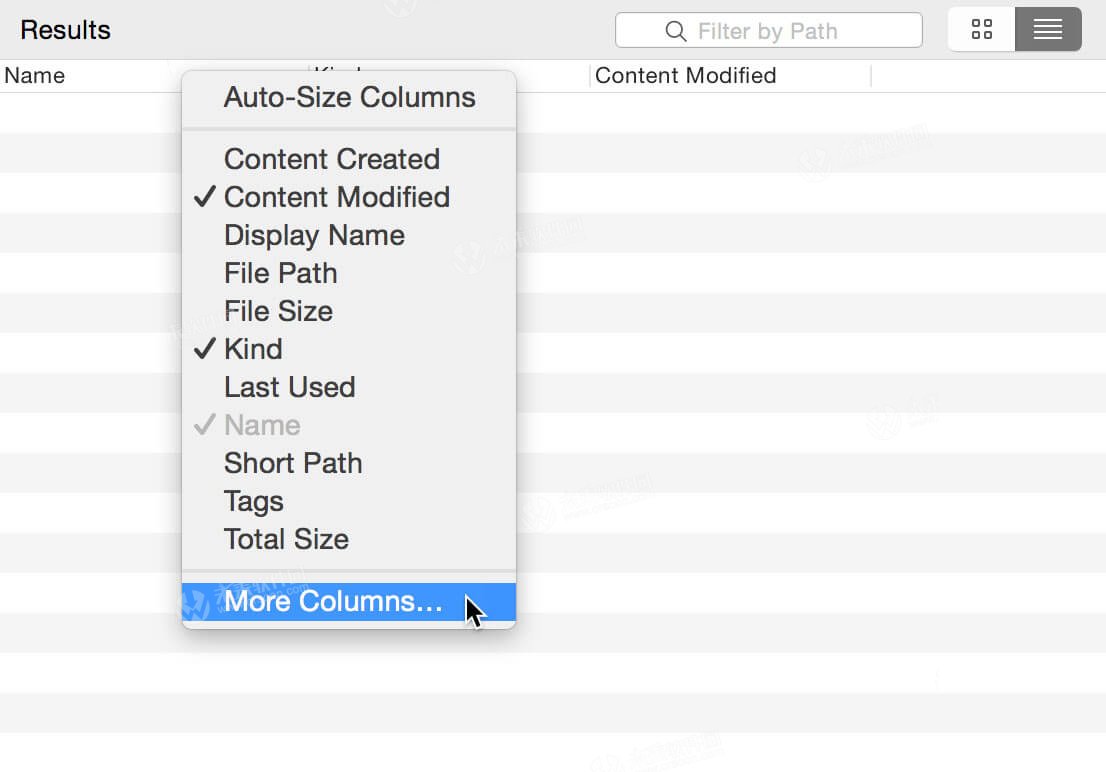Show the Short Path column

click(x=292, y=463)
